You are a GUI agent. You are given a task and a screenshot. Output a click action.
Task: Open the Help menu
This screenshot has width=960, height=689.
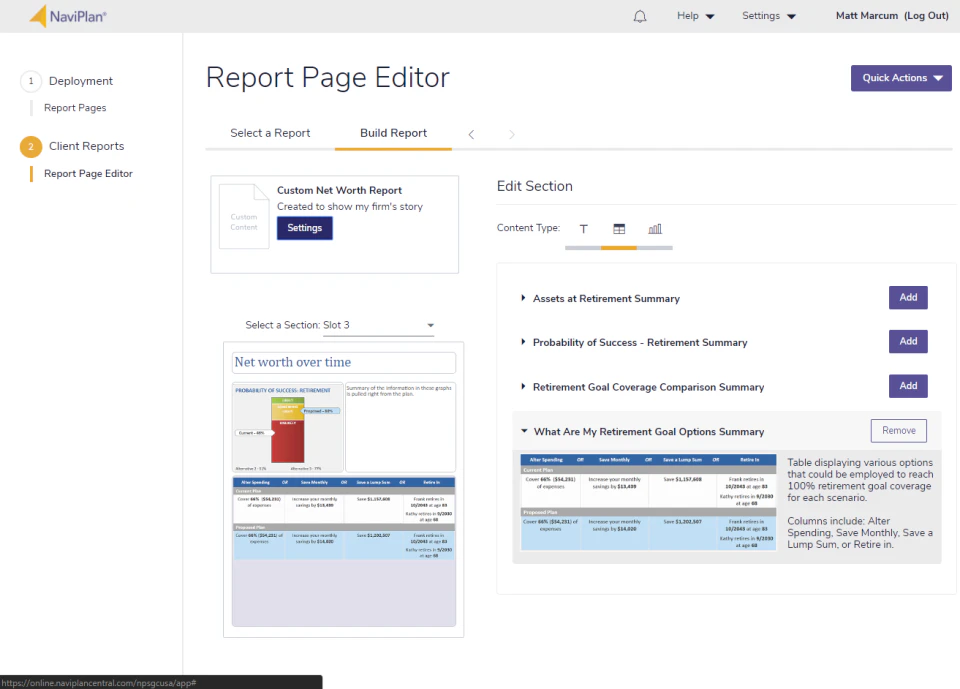point(694,15)
